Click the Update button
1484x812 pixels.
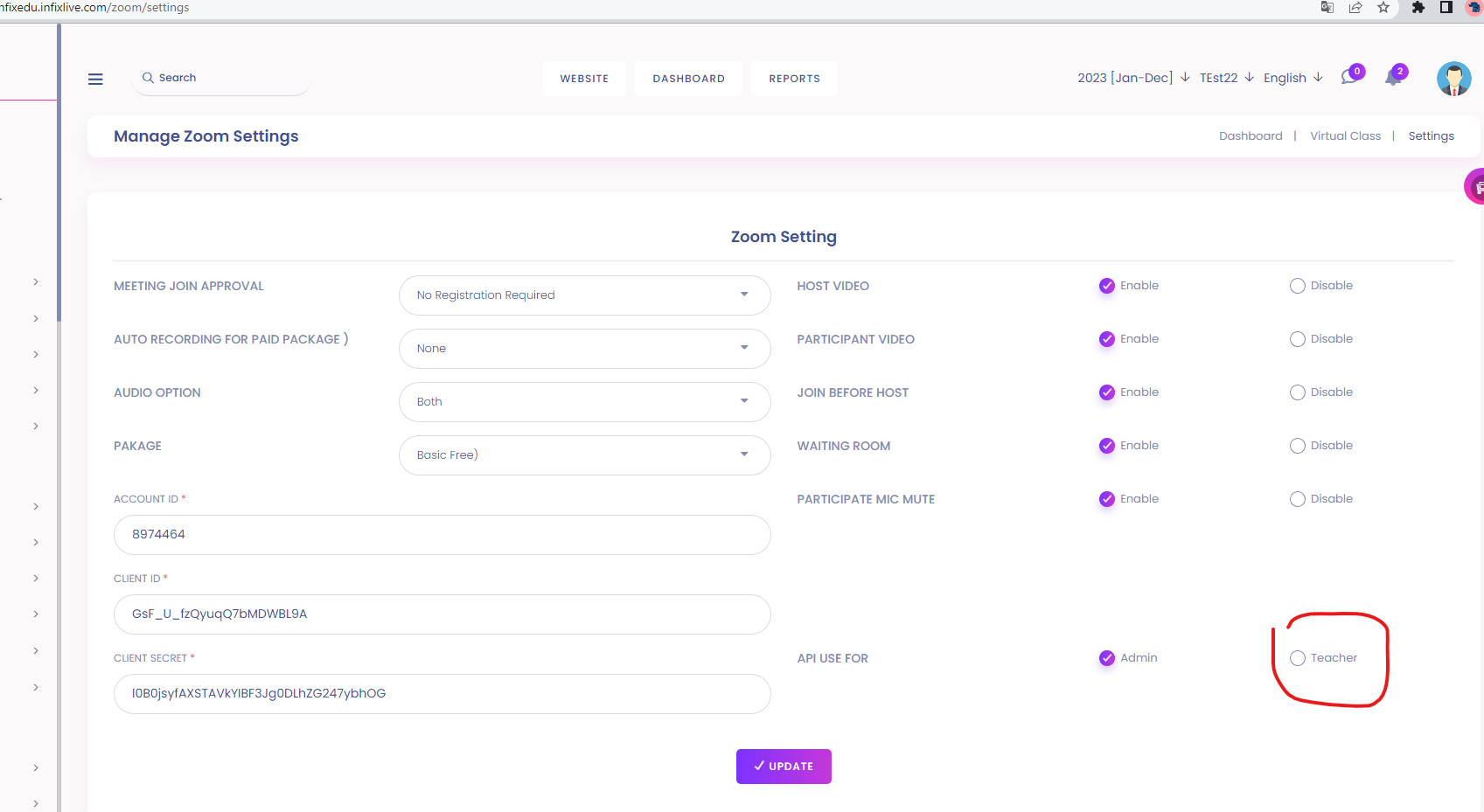click(x=784, y=767)
